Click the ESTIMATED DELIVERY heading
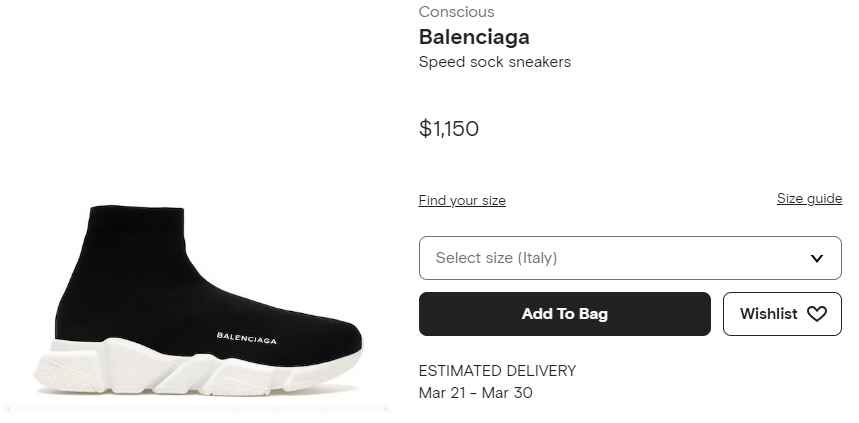The image size is (859, 423). (497, 371)
